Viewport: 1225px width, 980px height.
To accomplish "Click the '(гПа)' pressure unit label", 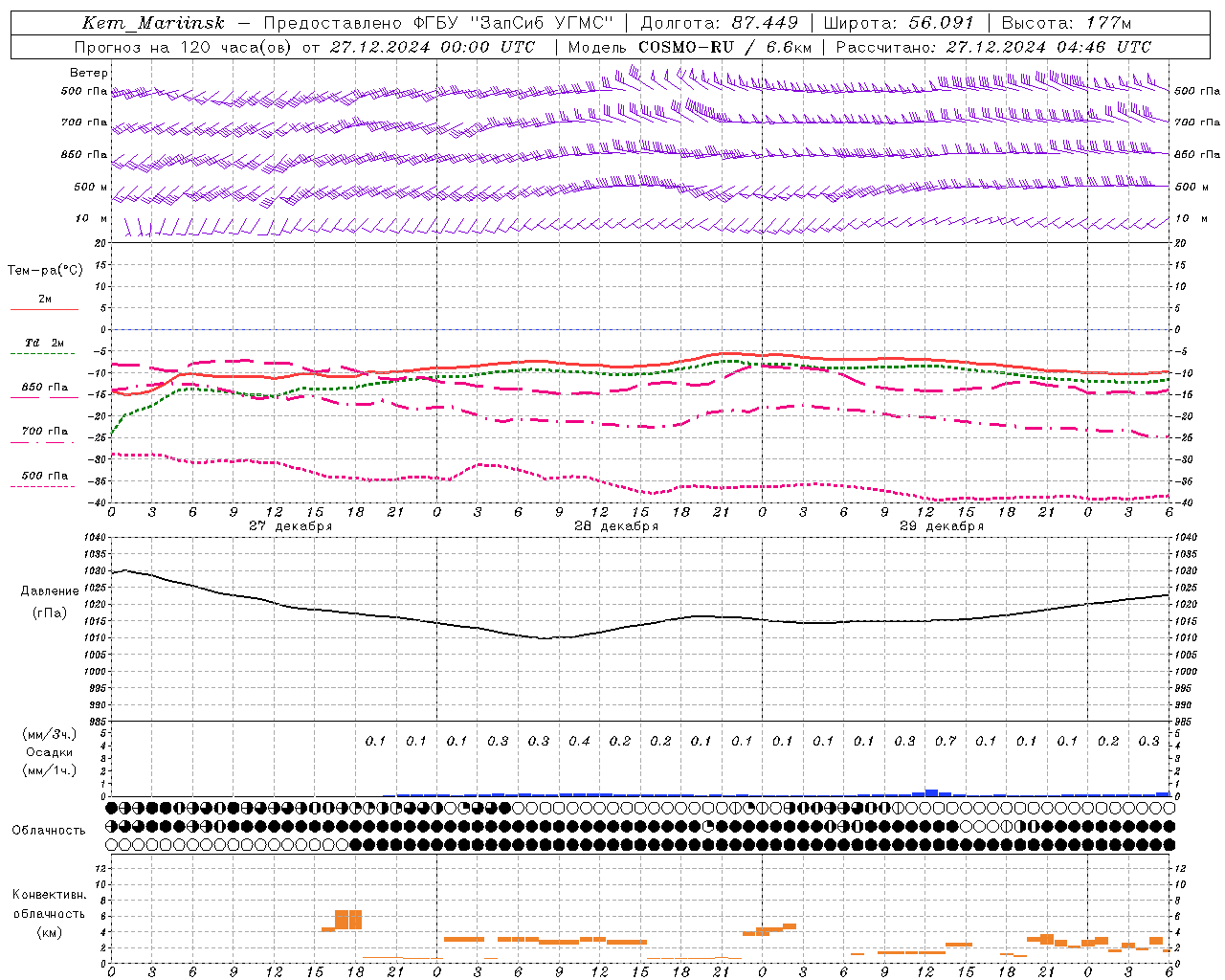I will pos(50,613).
